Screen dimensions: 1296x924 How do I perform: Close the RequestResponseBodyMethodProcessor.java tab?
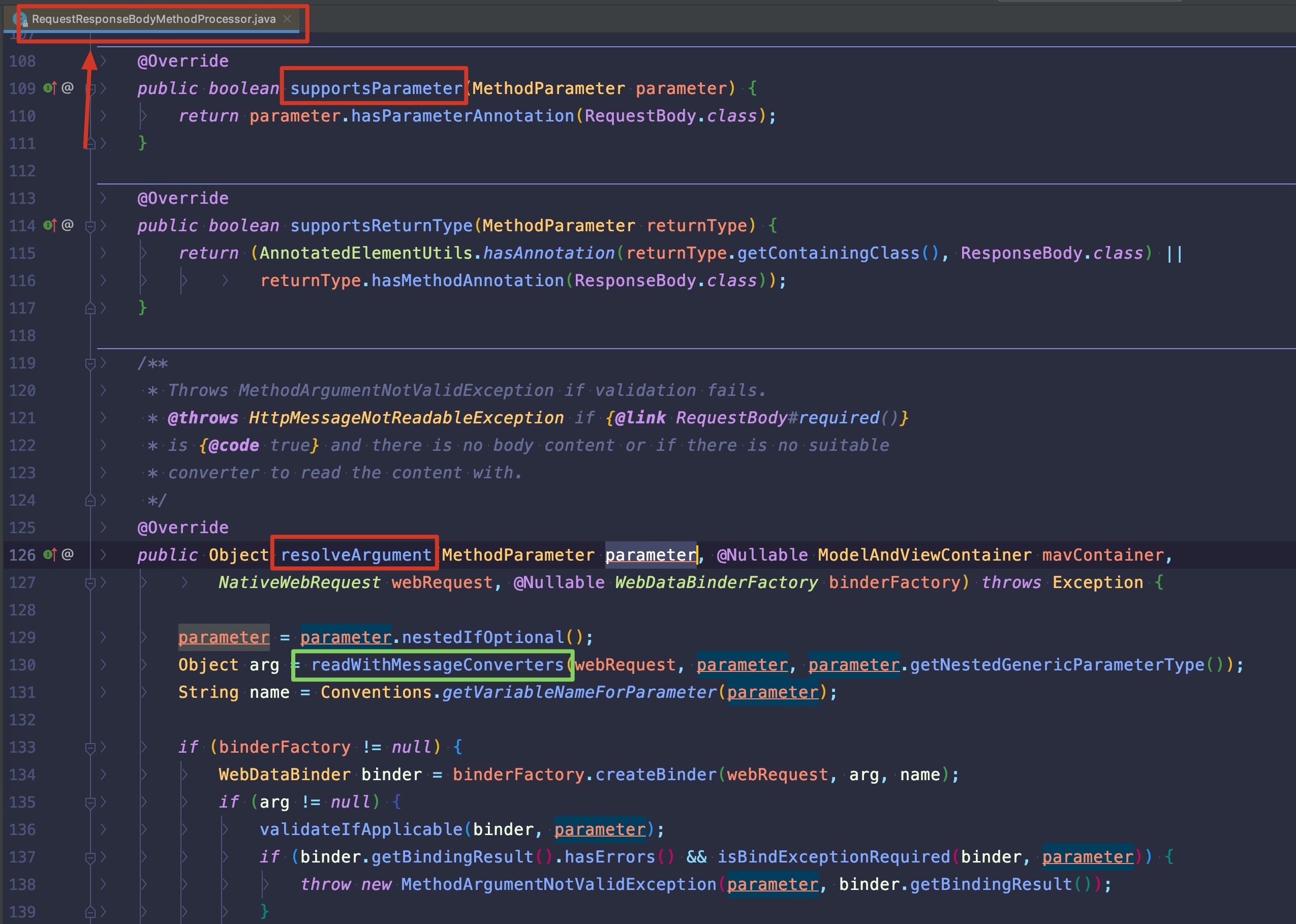point(287,19)
